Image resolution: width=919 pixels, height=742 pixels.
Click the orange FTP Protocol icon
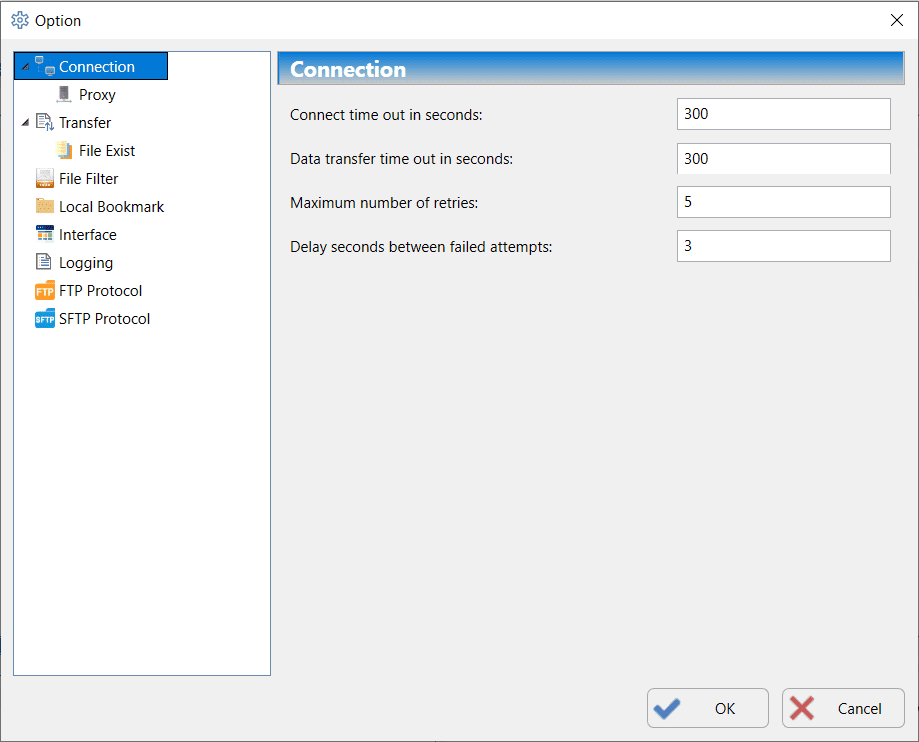click(x=44, y=291)
